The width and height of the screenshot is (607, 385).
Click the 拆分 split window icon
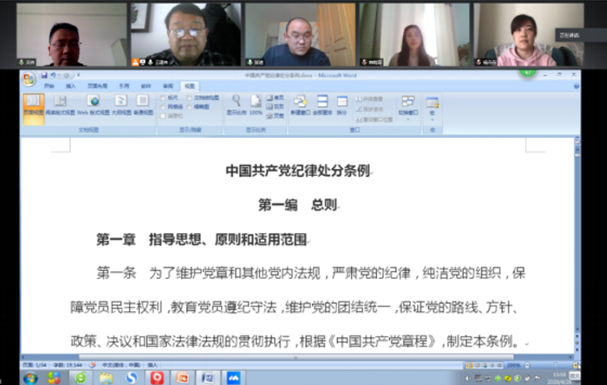[x=342, y=105]
